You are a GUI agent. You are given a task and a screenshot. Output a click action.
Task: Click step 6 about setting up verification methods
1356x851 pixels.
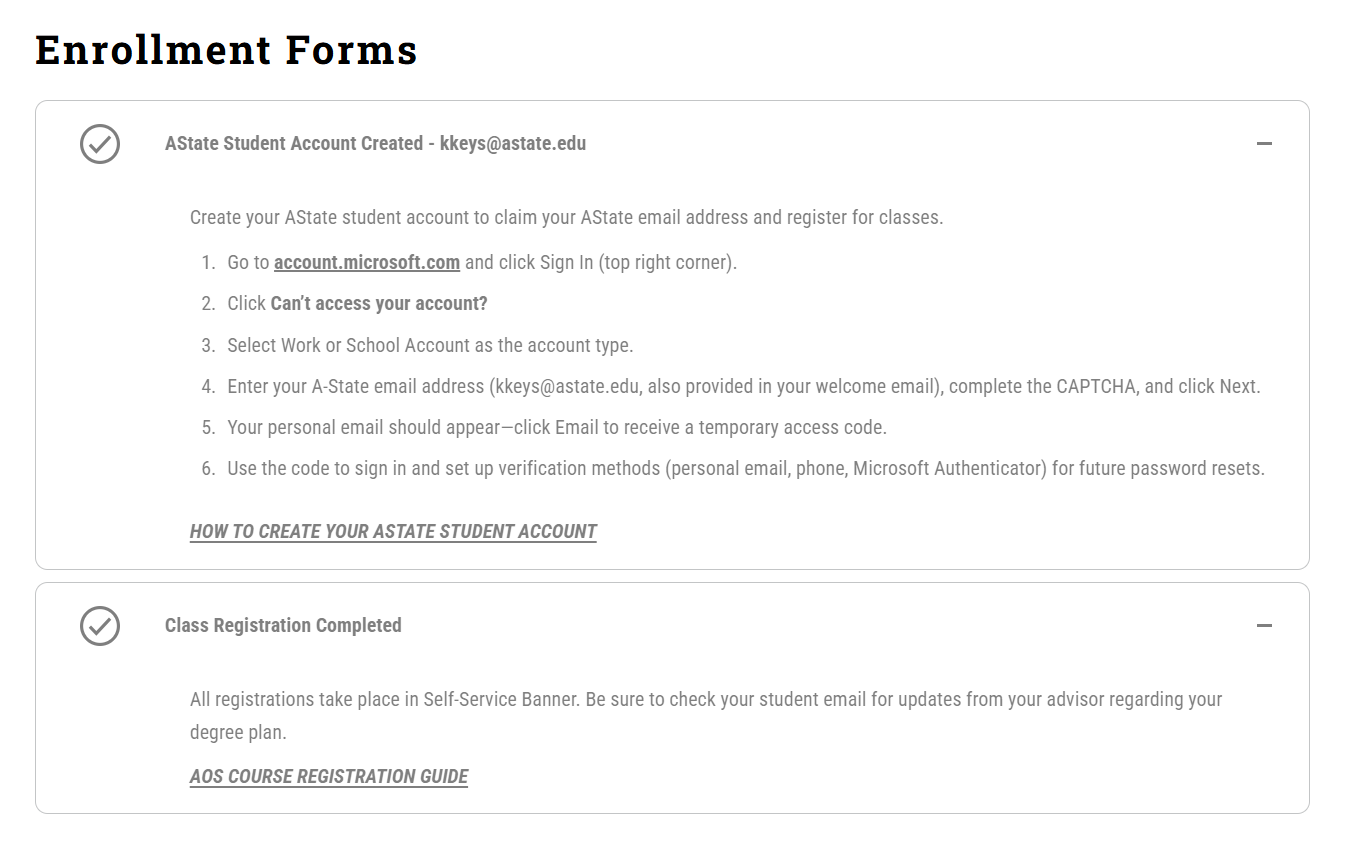746,469
